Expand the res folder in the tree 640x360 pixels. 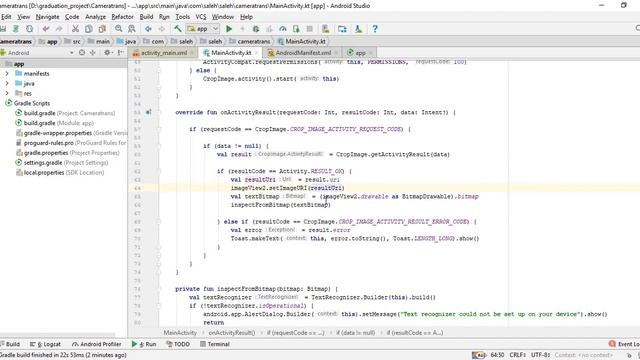click(x=7, y=93)
